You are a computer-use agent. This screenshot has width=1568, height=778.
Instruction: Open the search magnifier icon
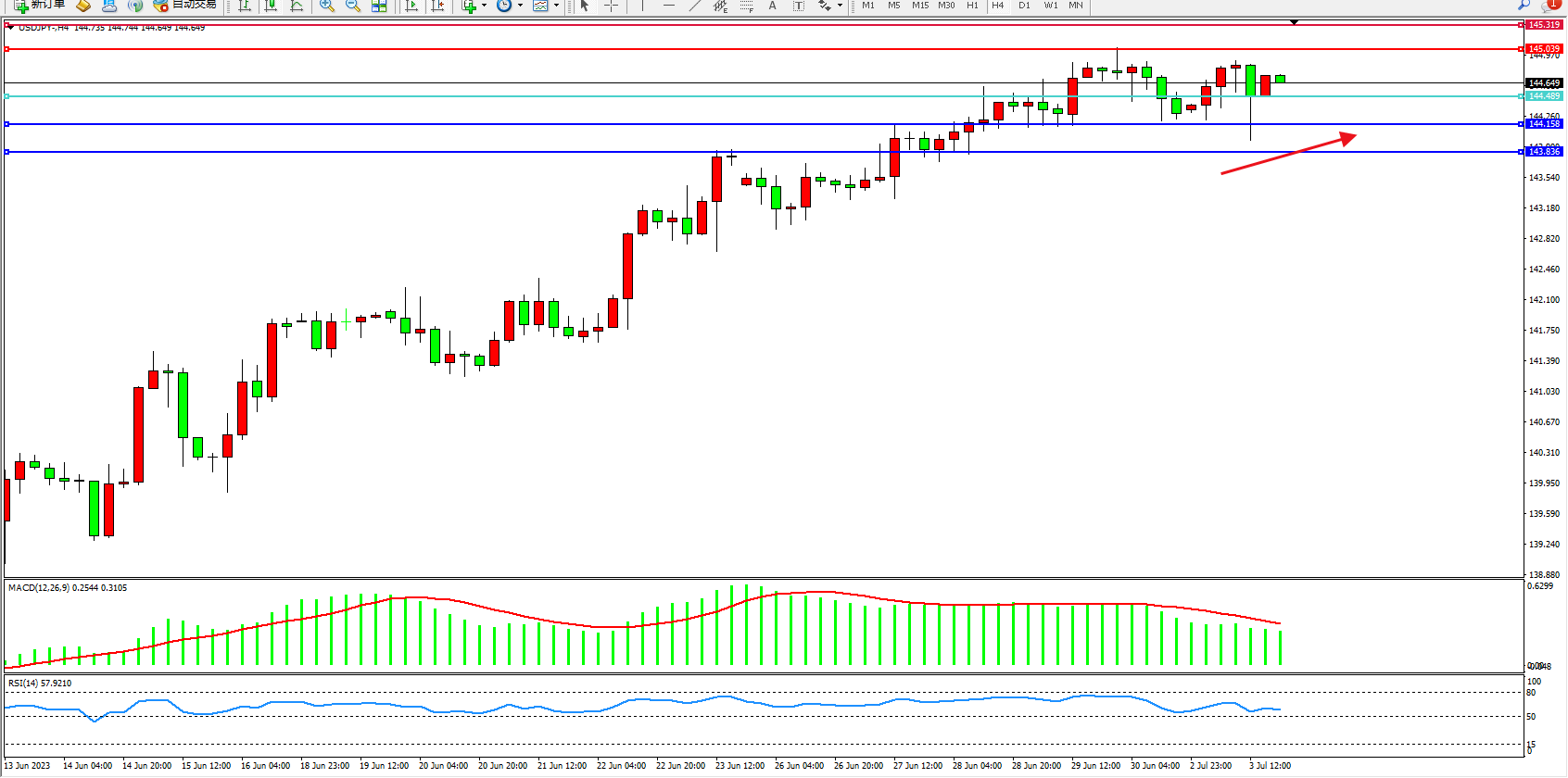pyautogui.click(x=1524, y=6)
